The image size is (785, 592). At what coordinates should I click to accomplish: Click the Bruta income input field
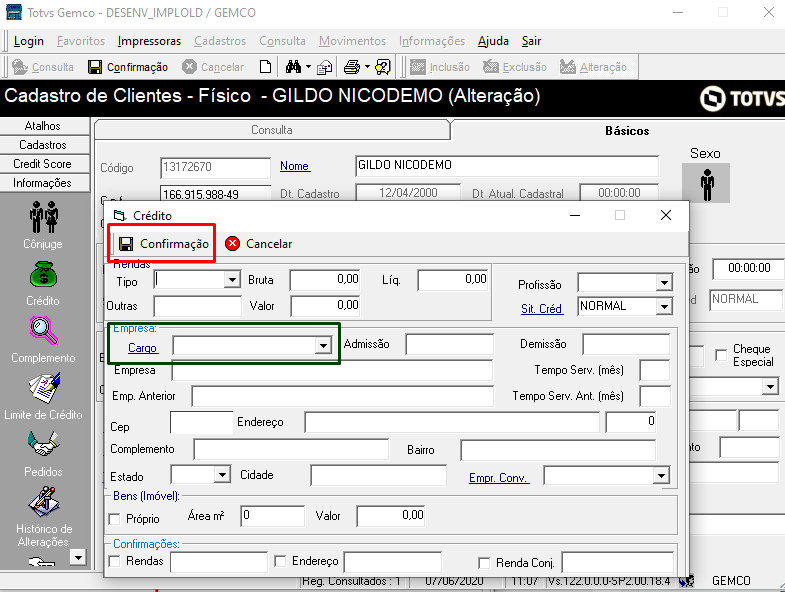point(325,280)
